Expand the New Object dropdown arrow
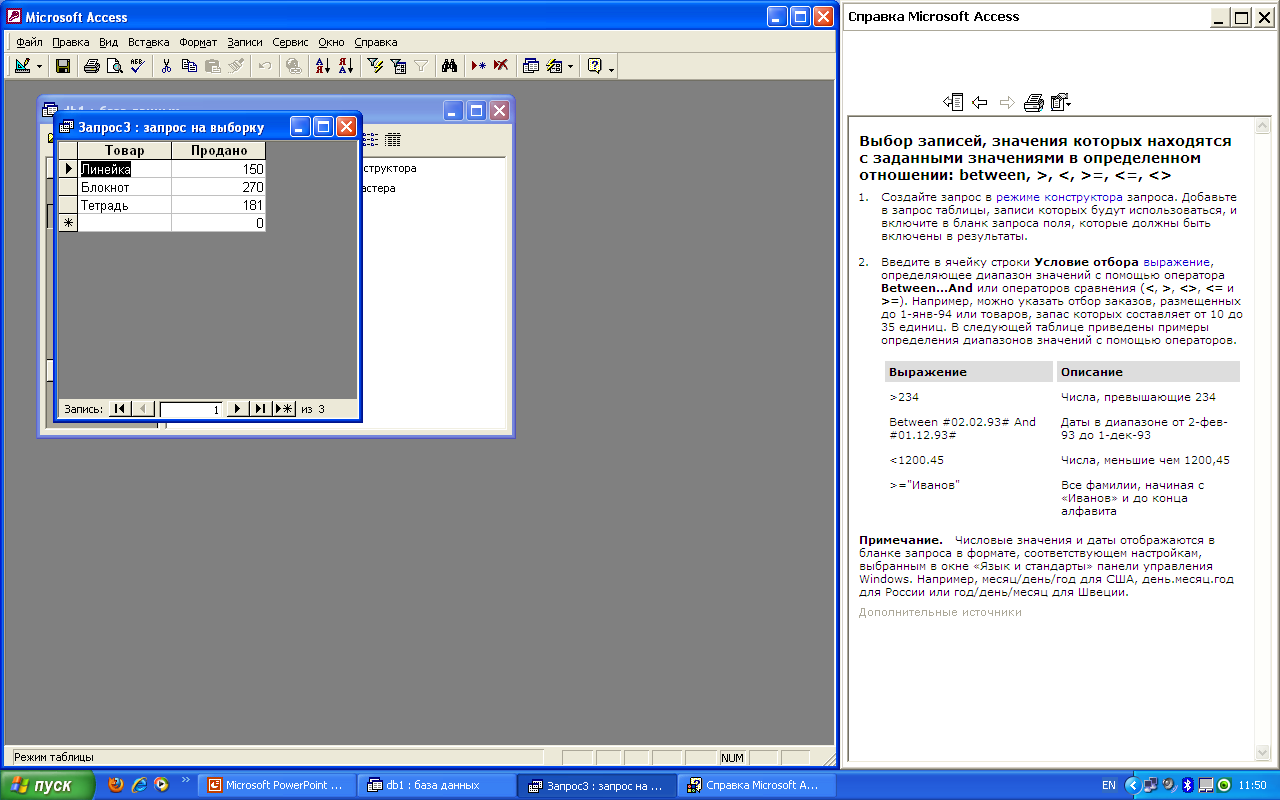Screen dimensions: 1280x800 pos(570,66)
